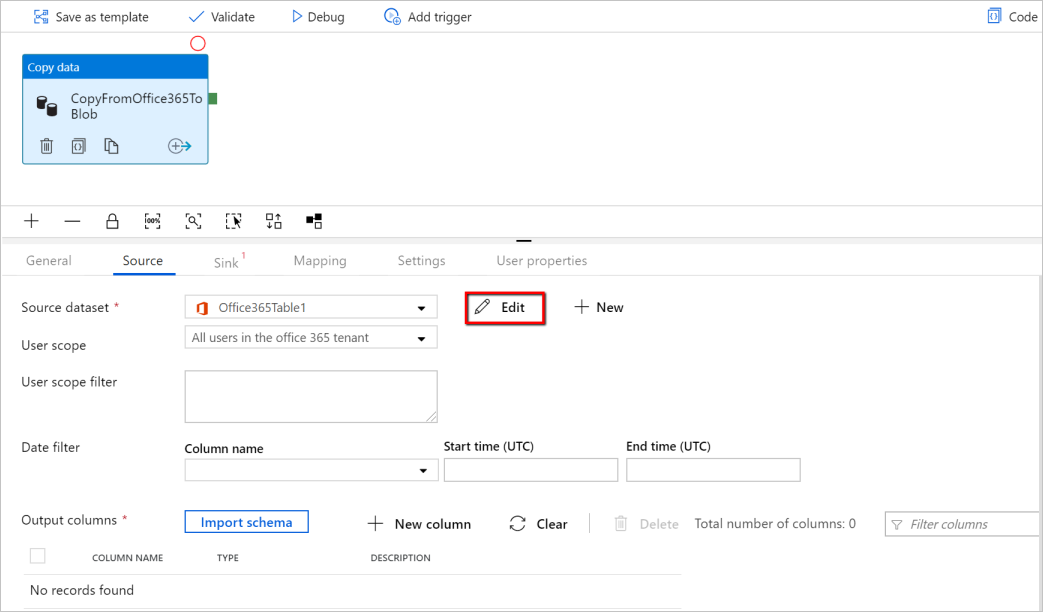The width and height of the screenshot is (1043, 612).
Task: Zoom canvas to fit all activities
Action: pos(193,221)
